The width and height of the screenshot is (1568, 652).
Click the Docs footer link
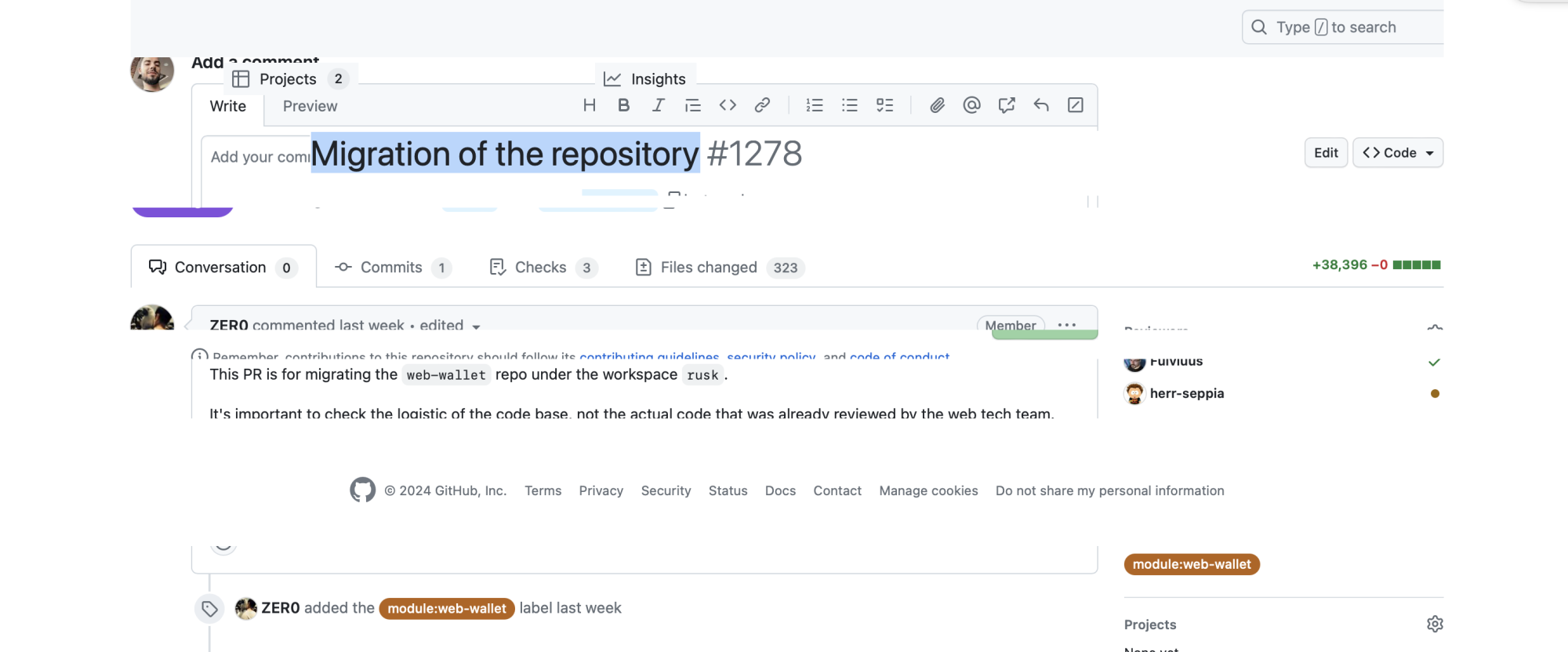[781, 491]
